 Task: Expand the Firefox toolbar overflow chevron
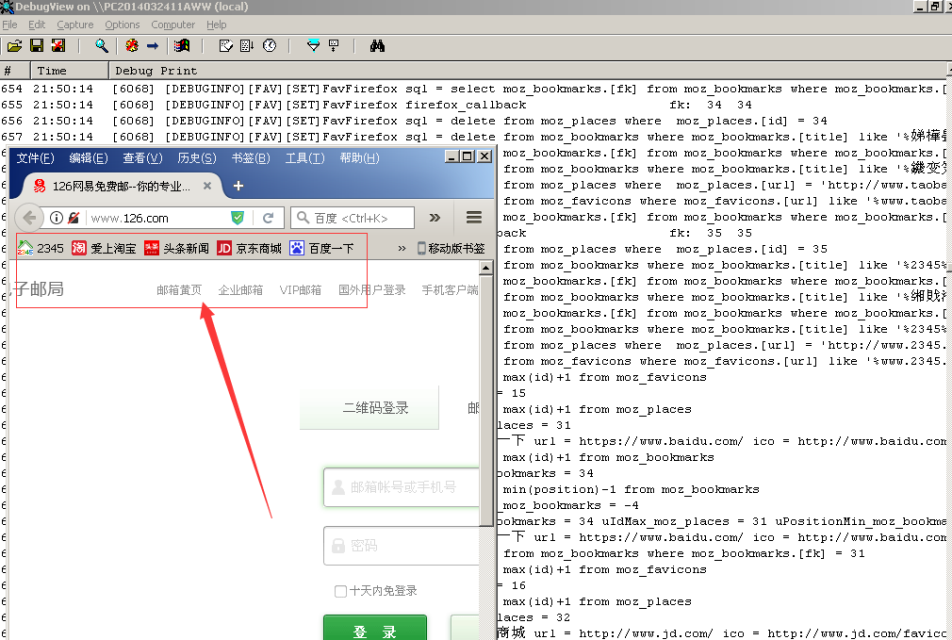435,217
